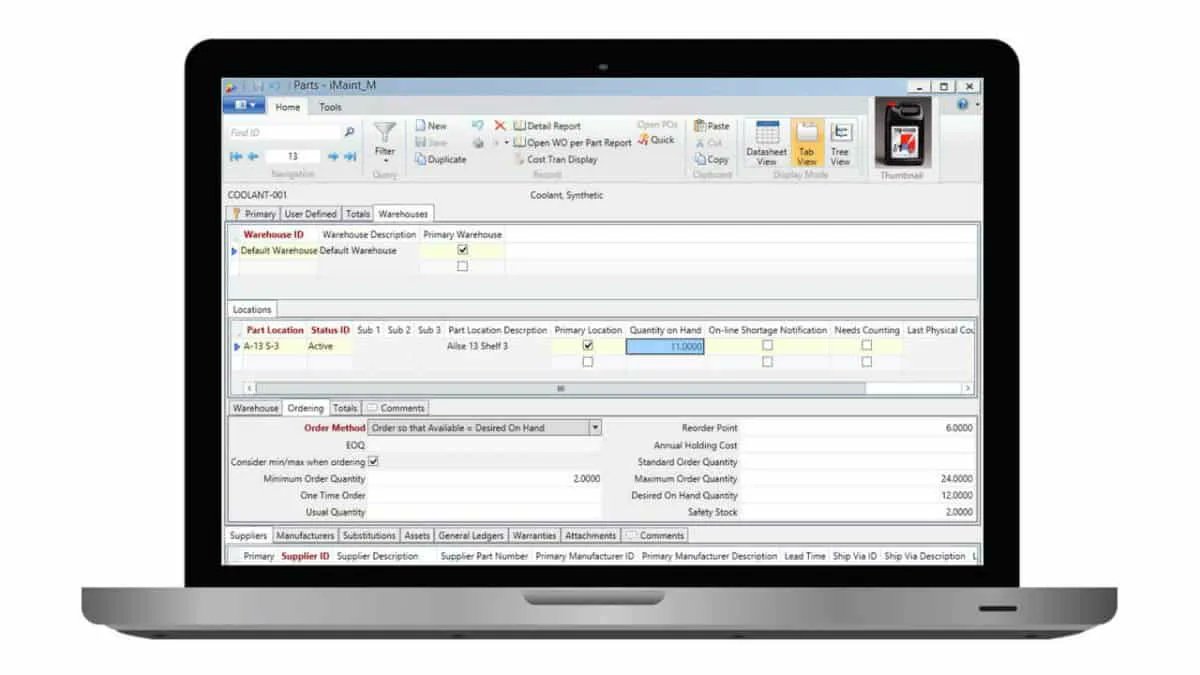Open Cost Tran Display
This screenshot has width=1200, height=675.
(555, 159)
